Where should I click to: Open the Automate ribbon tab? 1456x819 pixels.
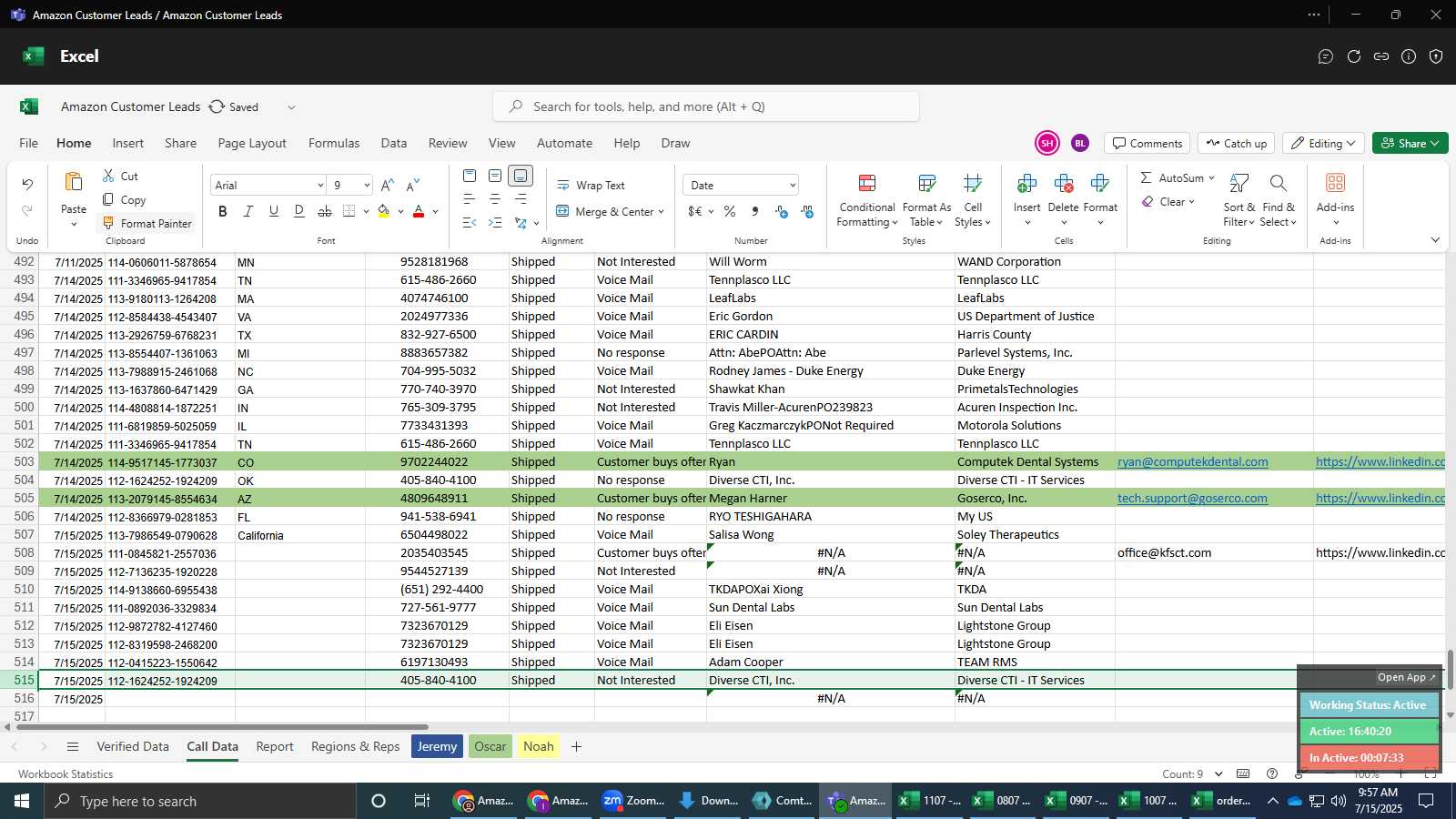point(564,143)
